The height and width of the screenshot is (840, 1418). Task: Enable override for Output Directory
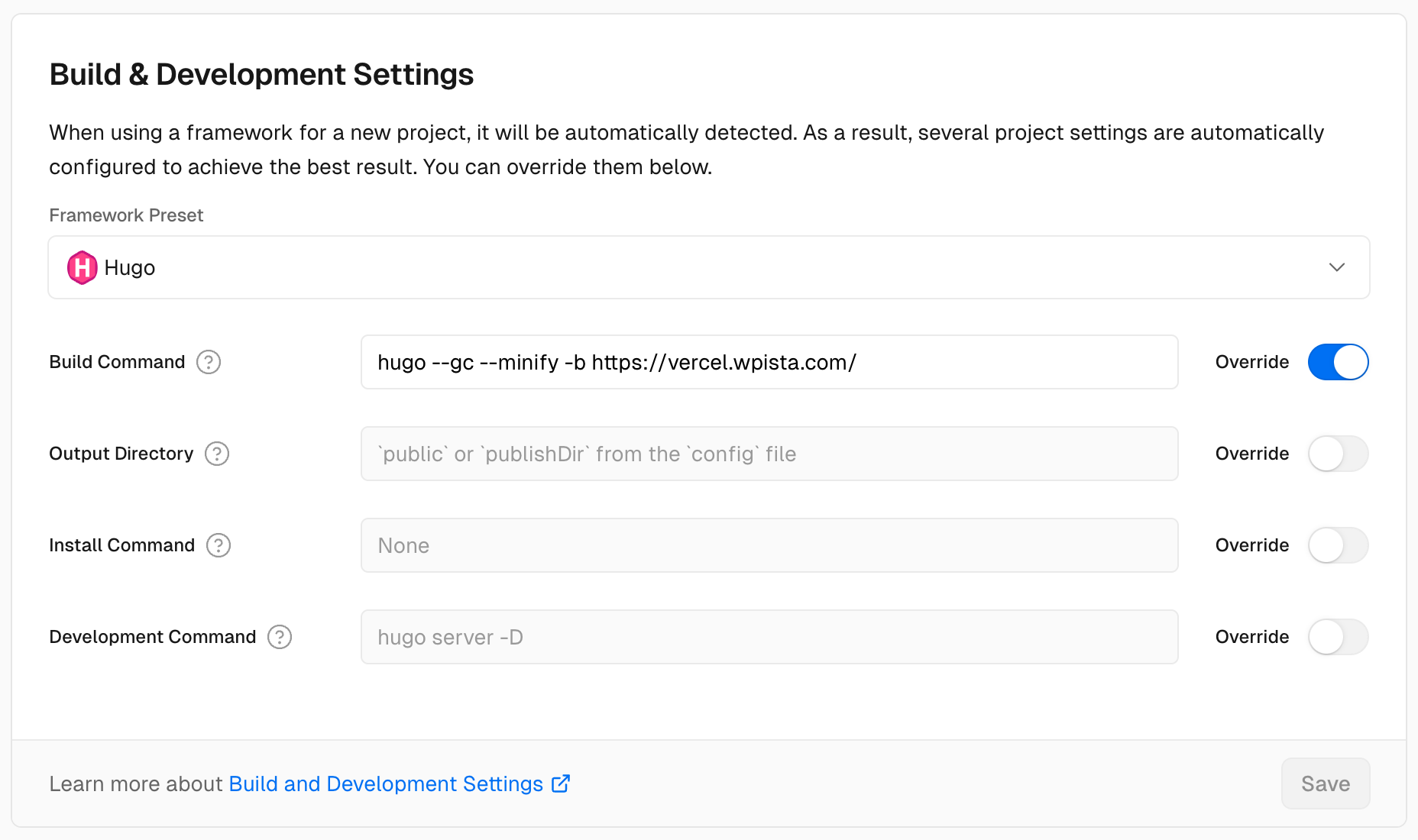pyautogui.click(x=1338, y=454)
